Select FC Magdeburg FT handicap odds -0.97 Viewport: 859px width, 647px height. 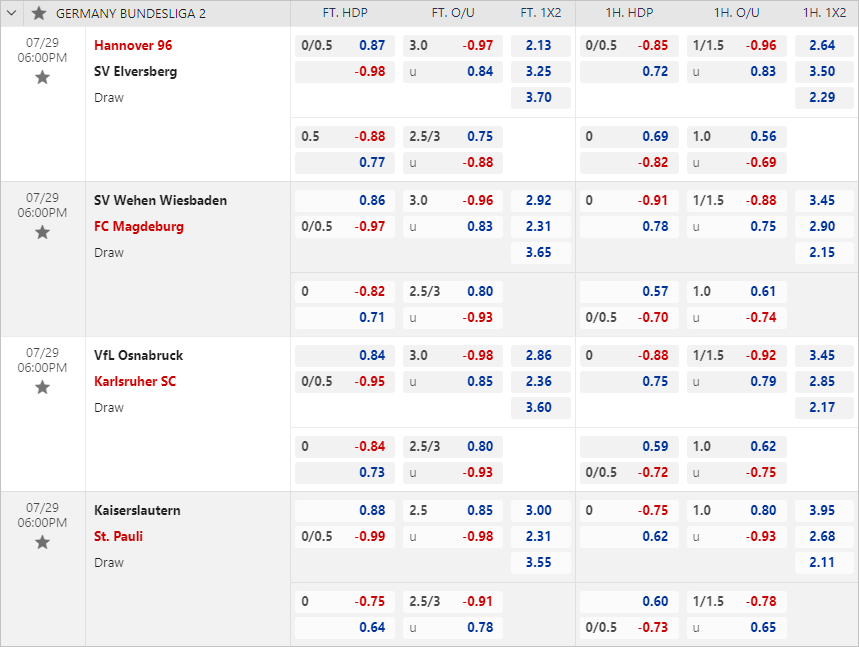coord(345,227)
